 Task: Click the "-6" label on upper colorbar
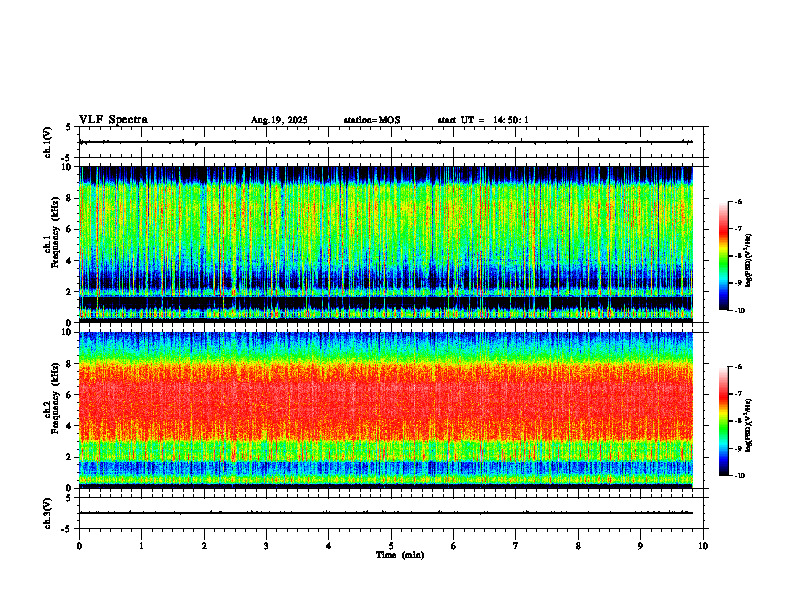pos(739,201)
